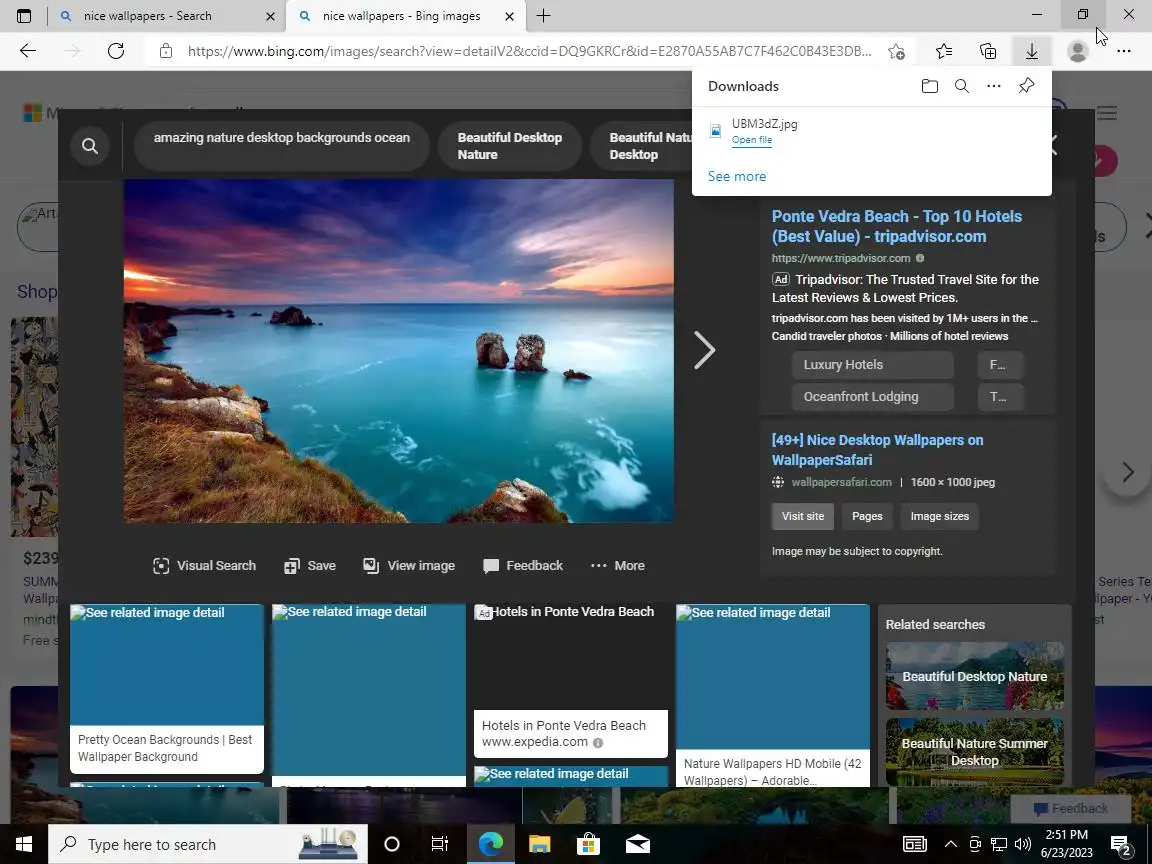Toggle the Downloads toolbar button
The image size is (1152, 864).
point(1032,51)
